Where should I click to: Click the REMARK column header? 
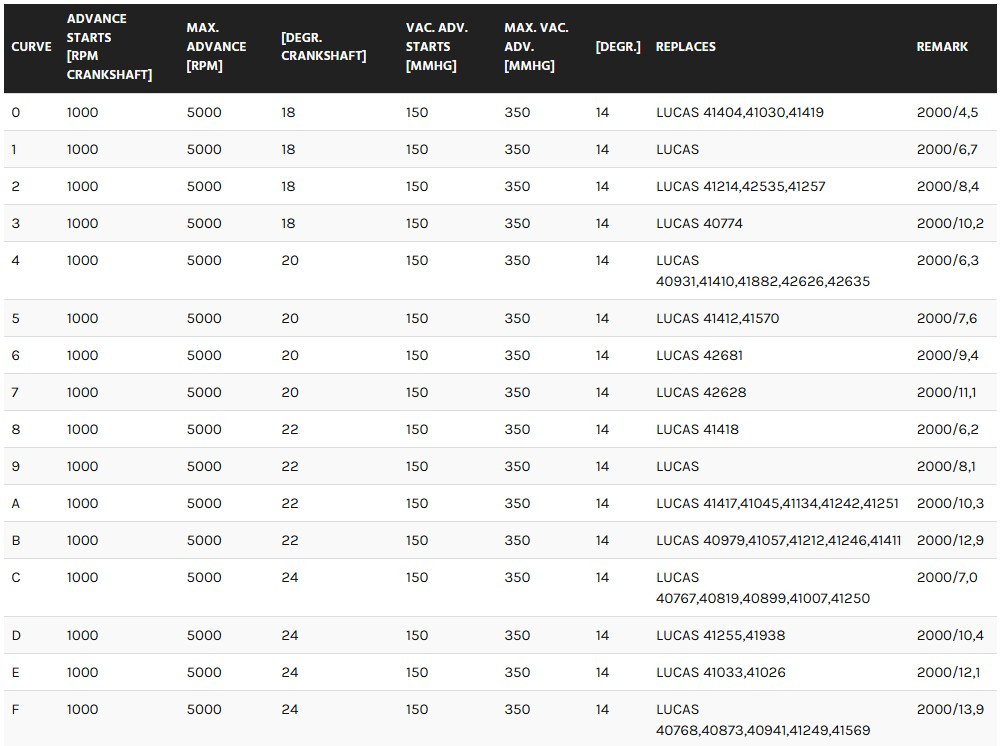[x=942, y=47]
